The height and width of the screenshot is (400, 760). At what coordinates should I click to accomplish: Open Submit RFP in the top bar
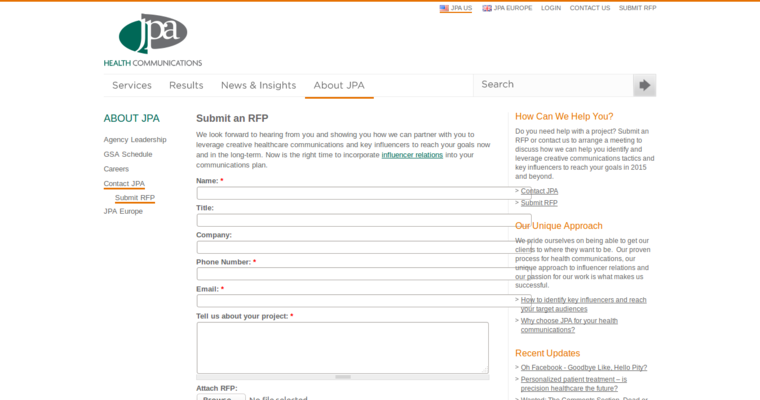tap(637, 8)
